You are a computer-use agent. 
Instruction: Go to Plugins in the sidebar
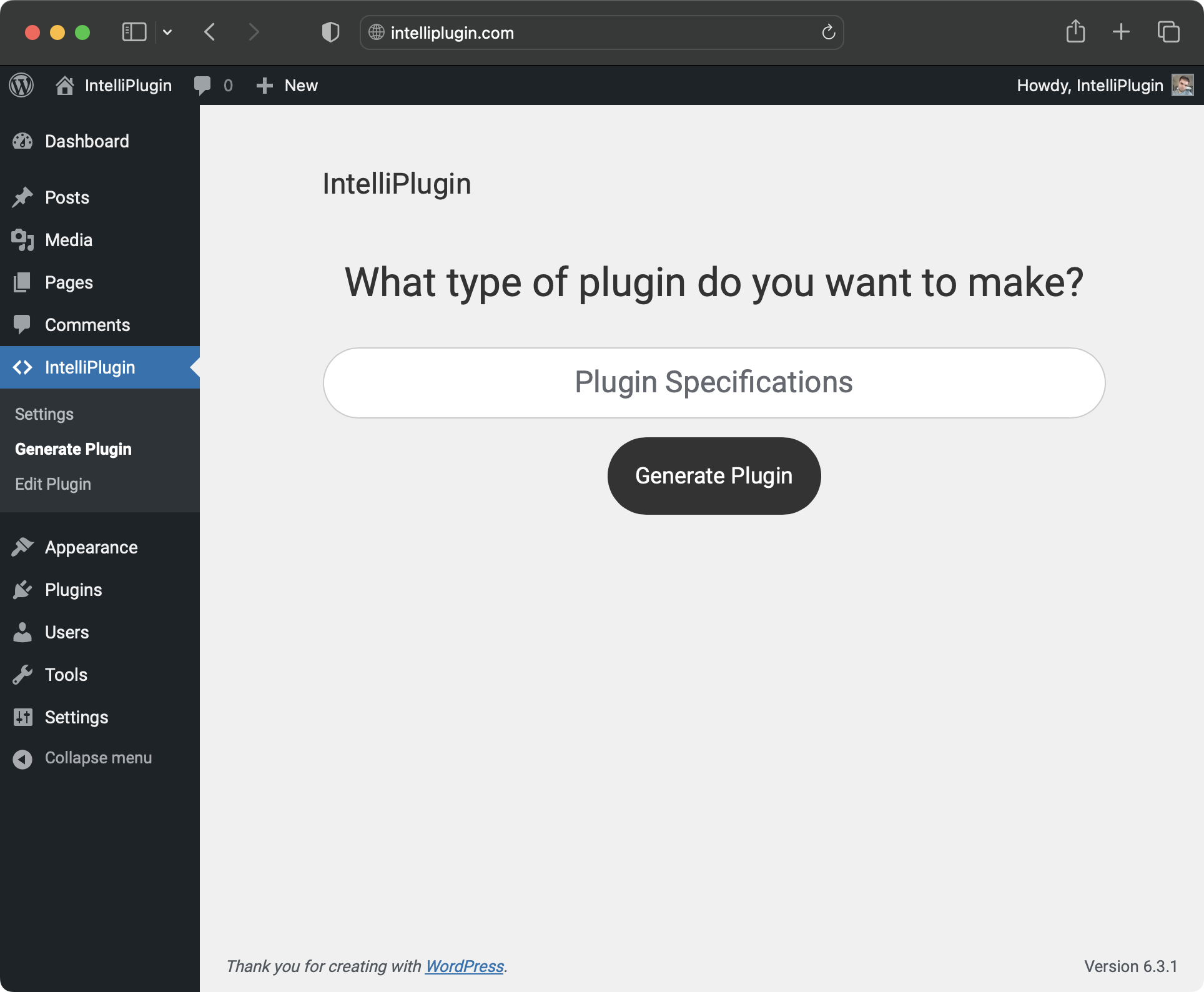tap(100, 590)
